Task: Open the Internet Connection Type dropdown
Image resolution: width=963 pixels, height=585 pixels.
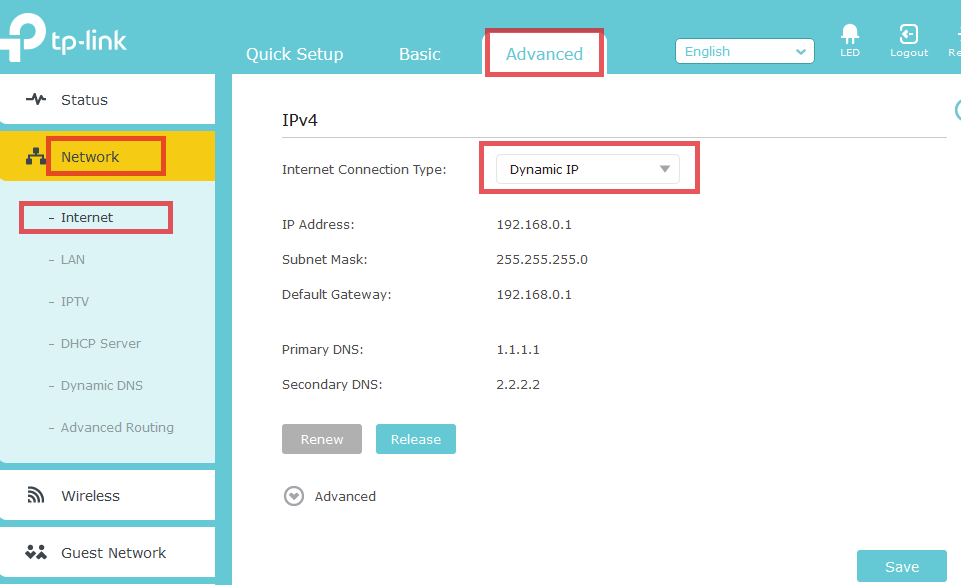Action: pyautogui.click(x=588, y=168)
